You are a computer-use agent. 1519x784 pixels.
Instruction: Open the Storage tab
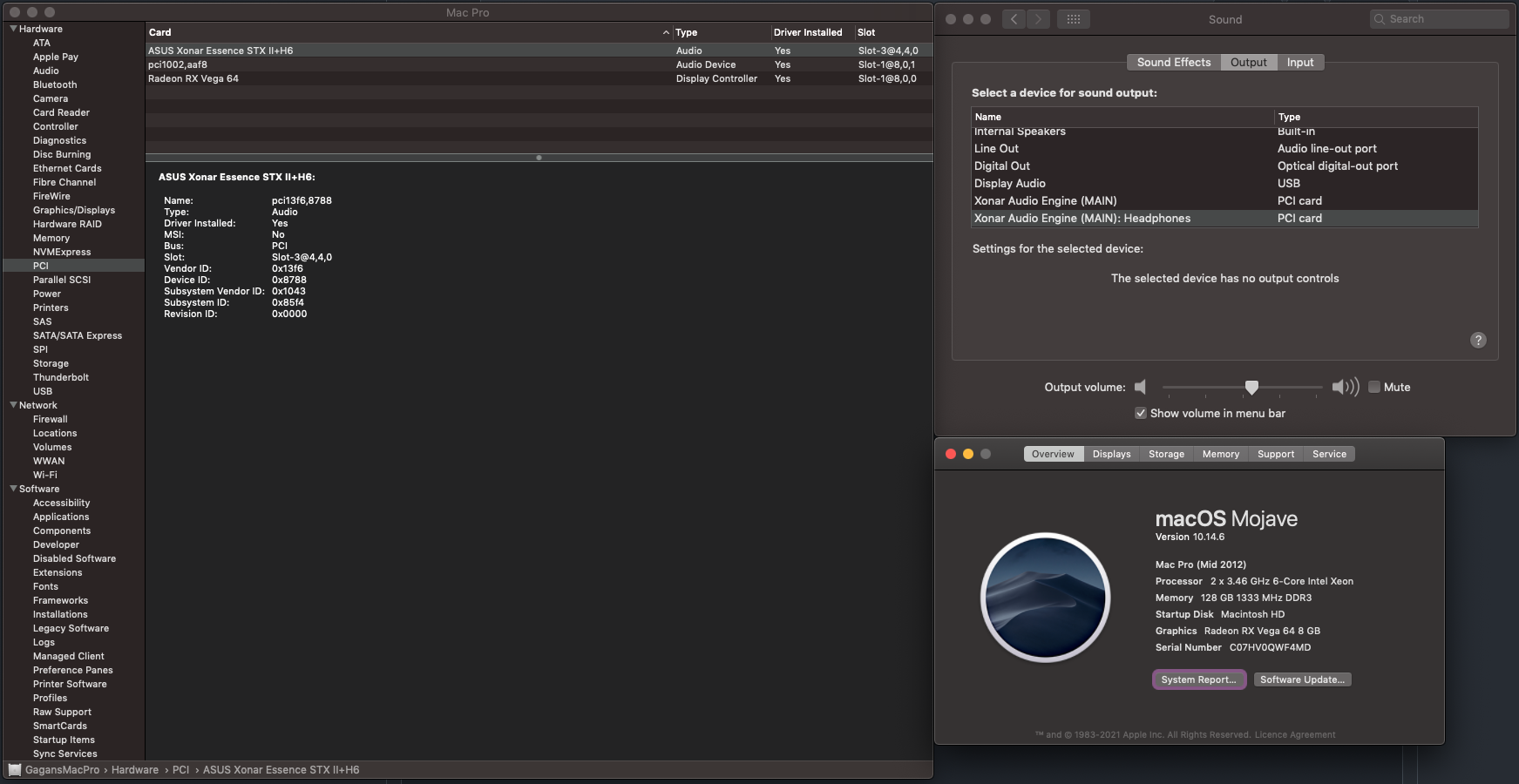pos(1166,454)
